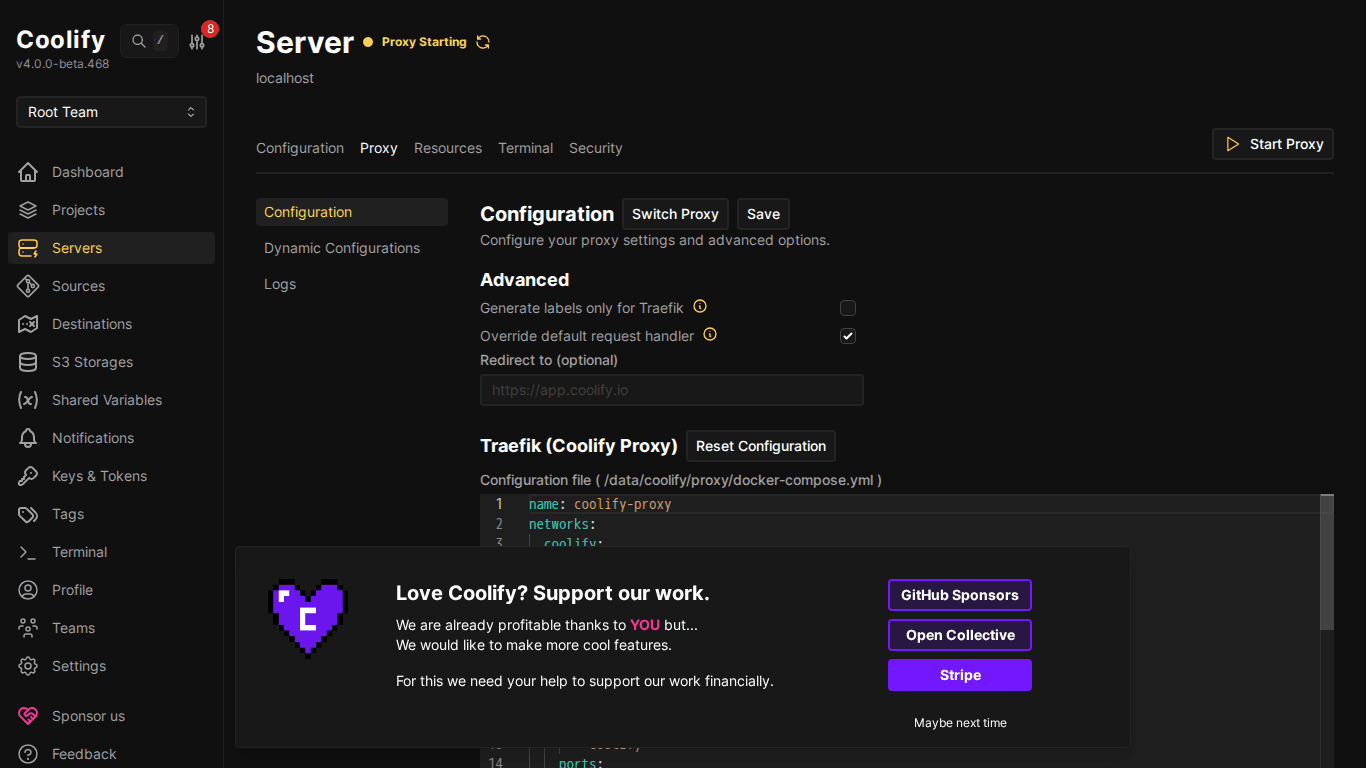Click the code editor vertical scrollbar
The height and width of the screenshot is (768, 1366).
click(1326, 562)
